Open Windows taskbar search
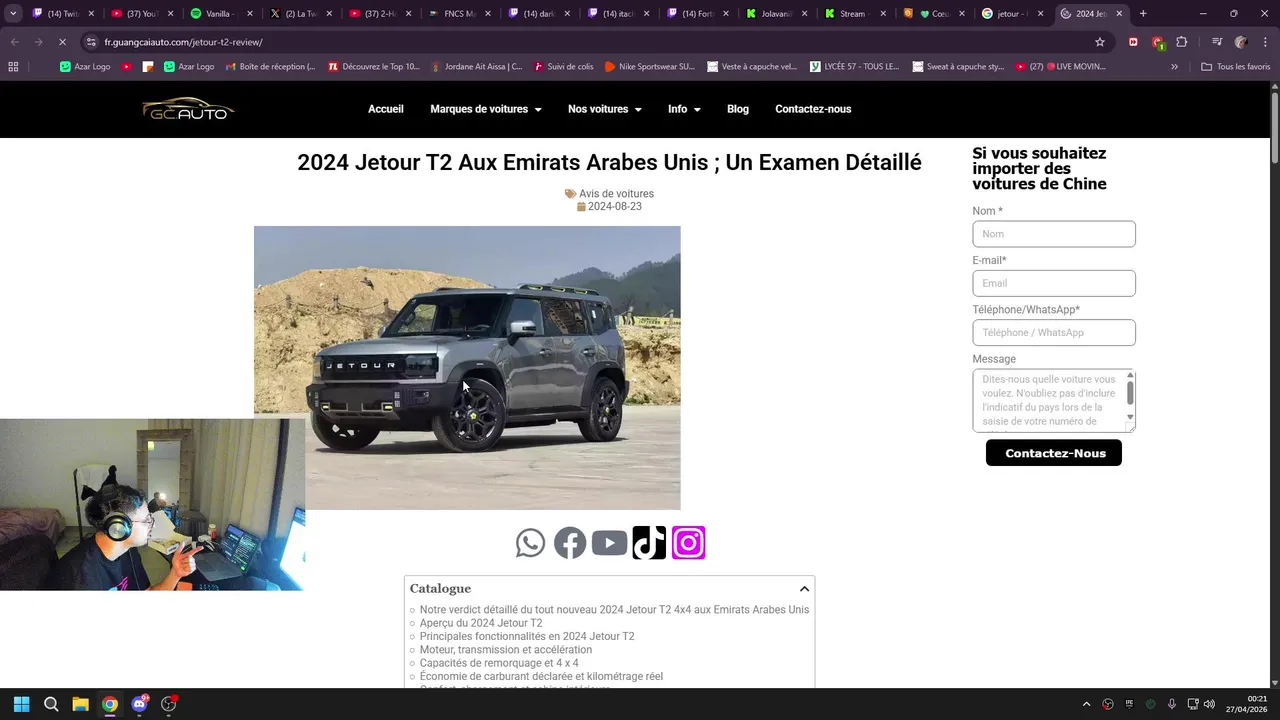The width and height of the screenshot is (1280, 720). 51,704
